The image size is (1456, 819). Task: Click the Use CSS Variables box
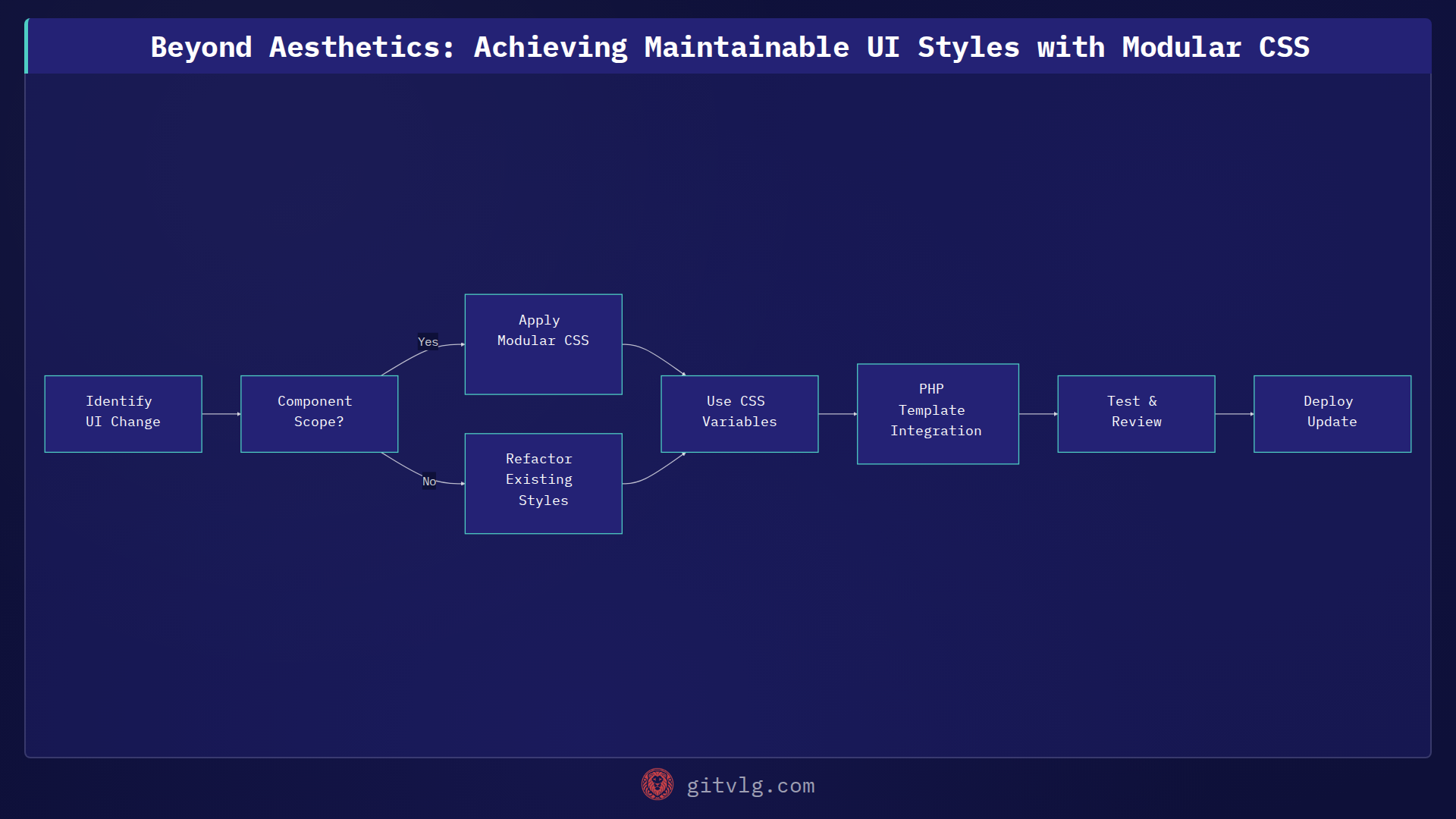[x=739, y=414]
